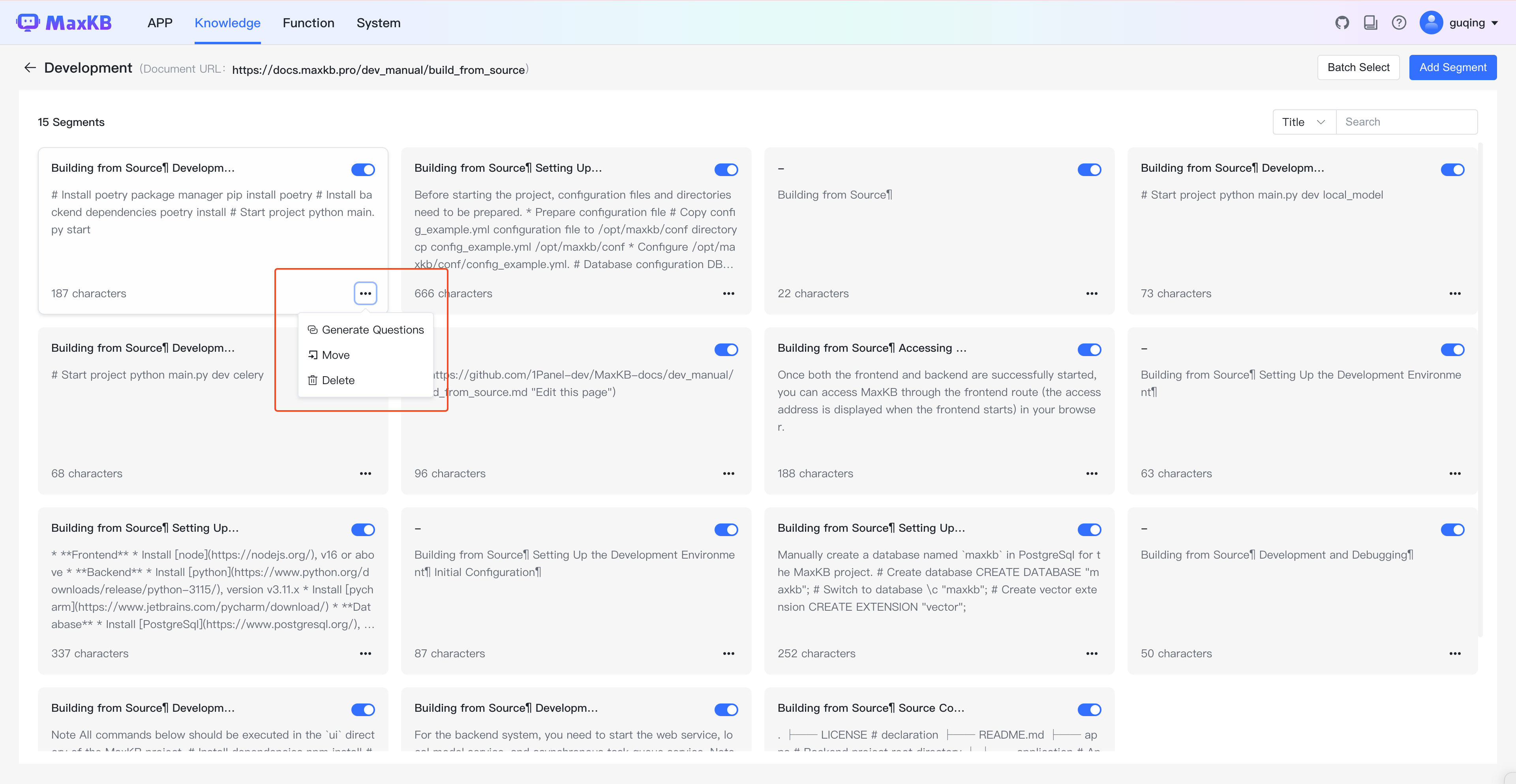This screenshot has width=1516, height=784.
Task: Open more options on the 68 characters card
Action: coord(366,473)
